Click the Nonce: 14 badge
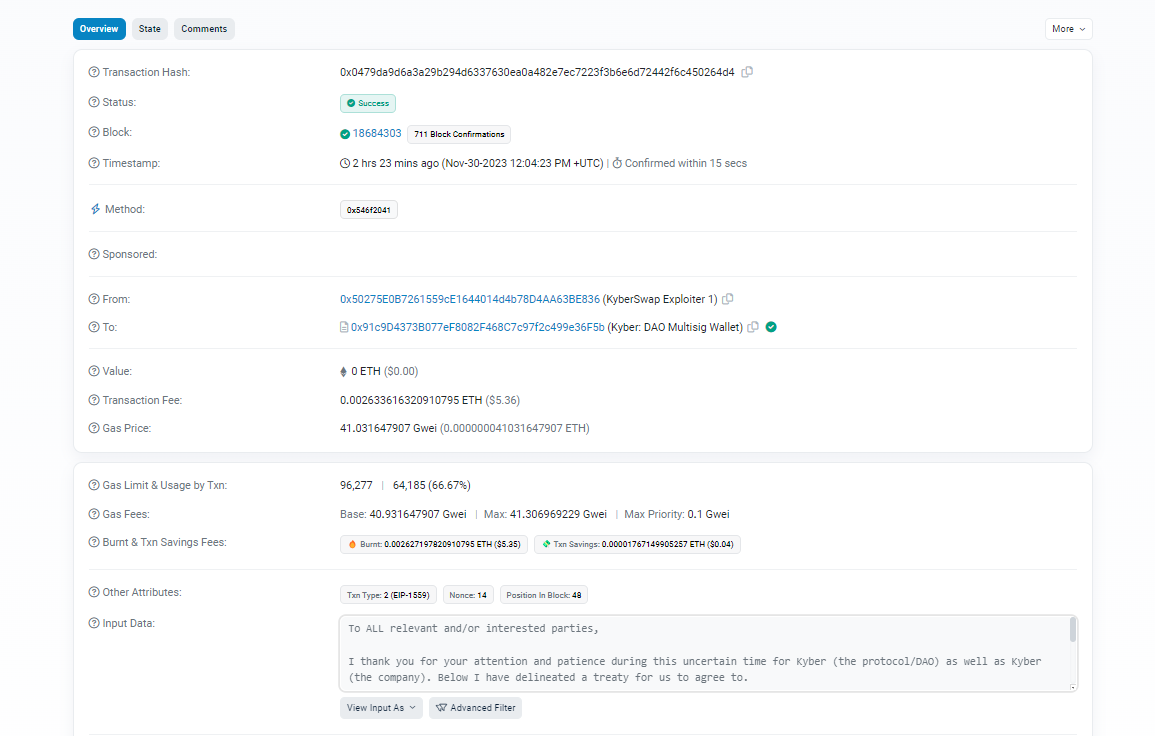This screenshot has width=1155, height=736. pos(468,595)
